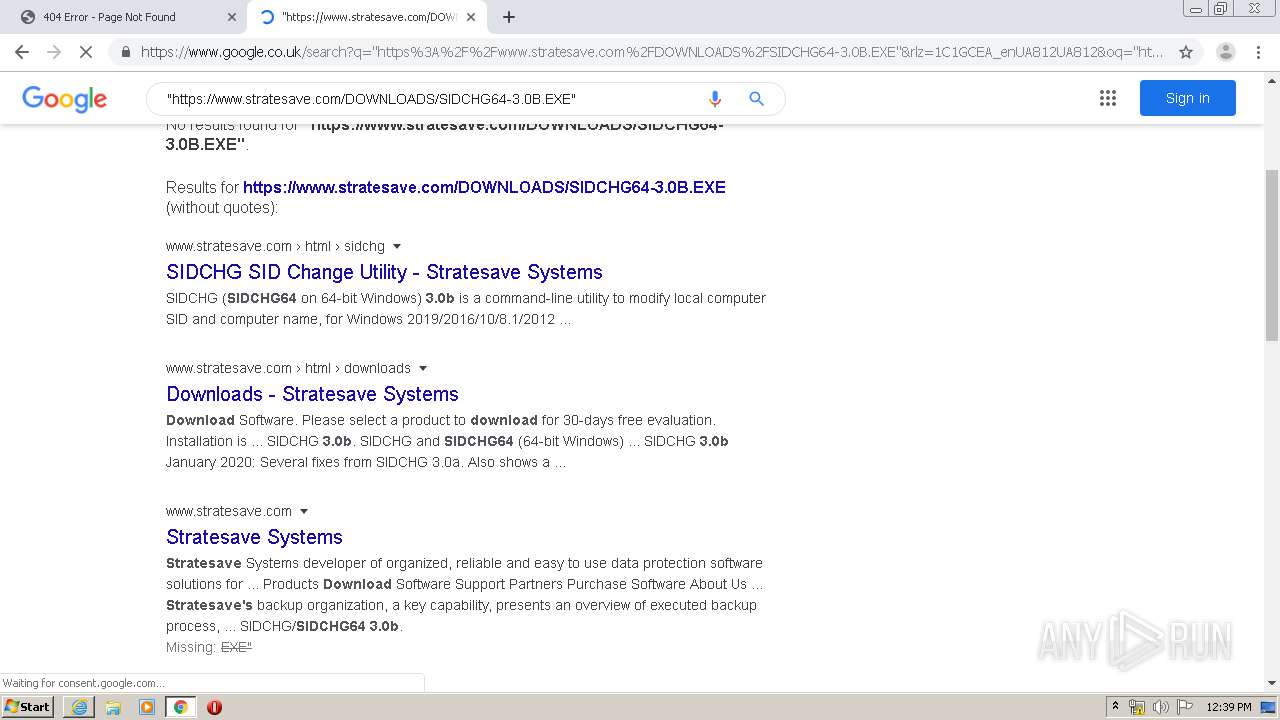Click the Google logo
This screenshot has height=720, width=1280.
click(x=65, y=99)
